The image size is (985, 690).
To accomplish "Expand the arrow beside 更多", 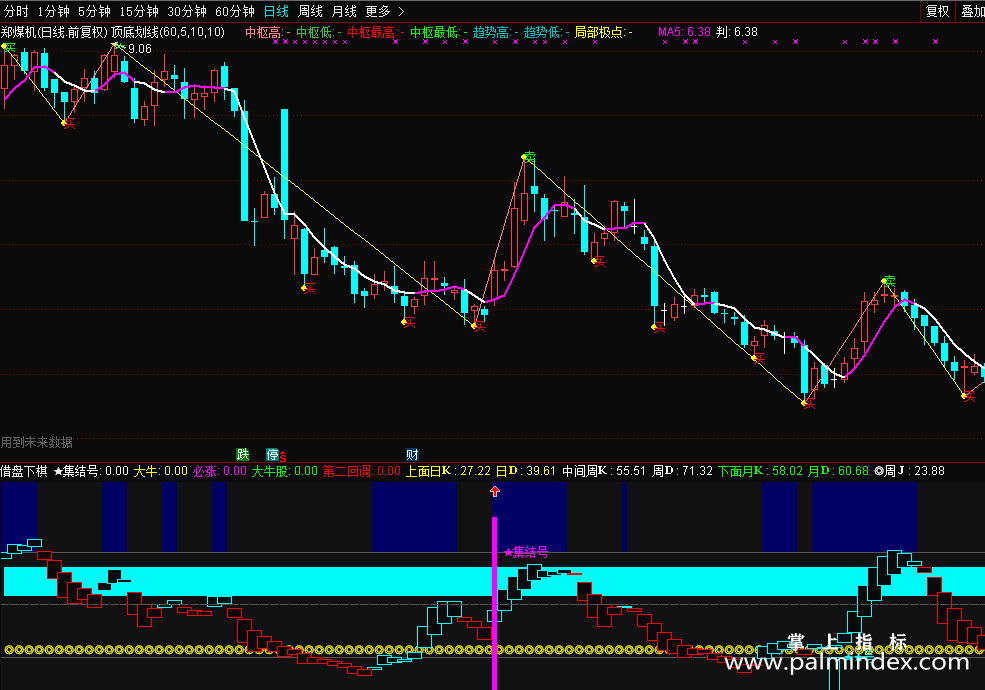I will [401, 11].
